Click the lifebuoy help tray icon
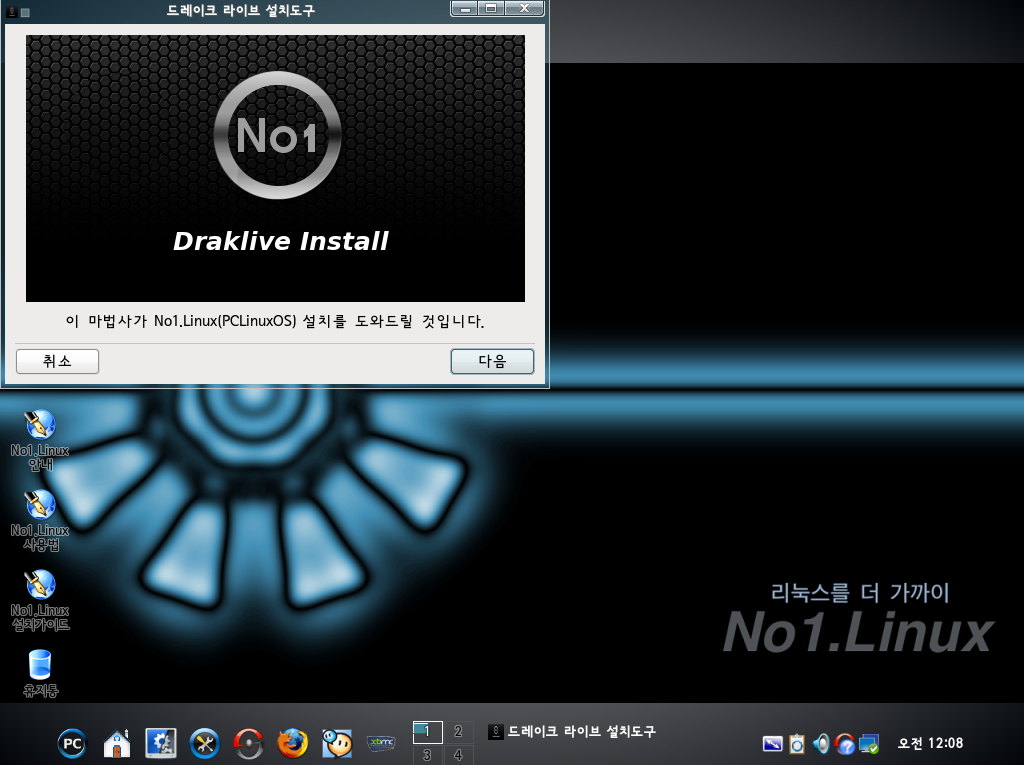The width and height of the screenshot is (1024, 765). coord(845,743)
